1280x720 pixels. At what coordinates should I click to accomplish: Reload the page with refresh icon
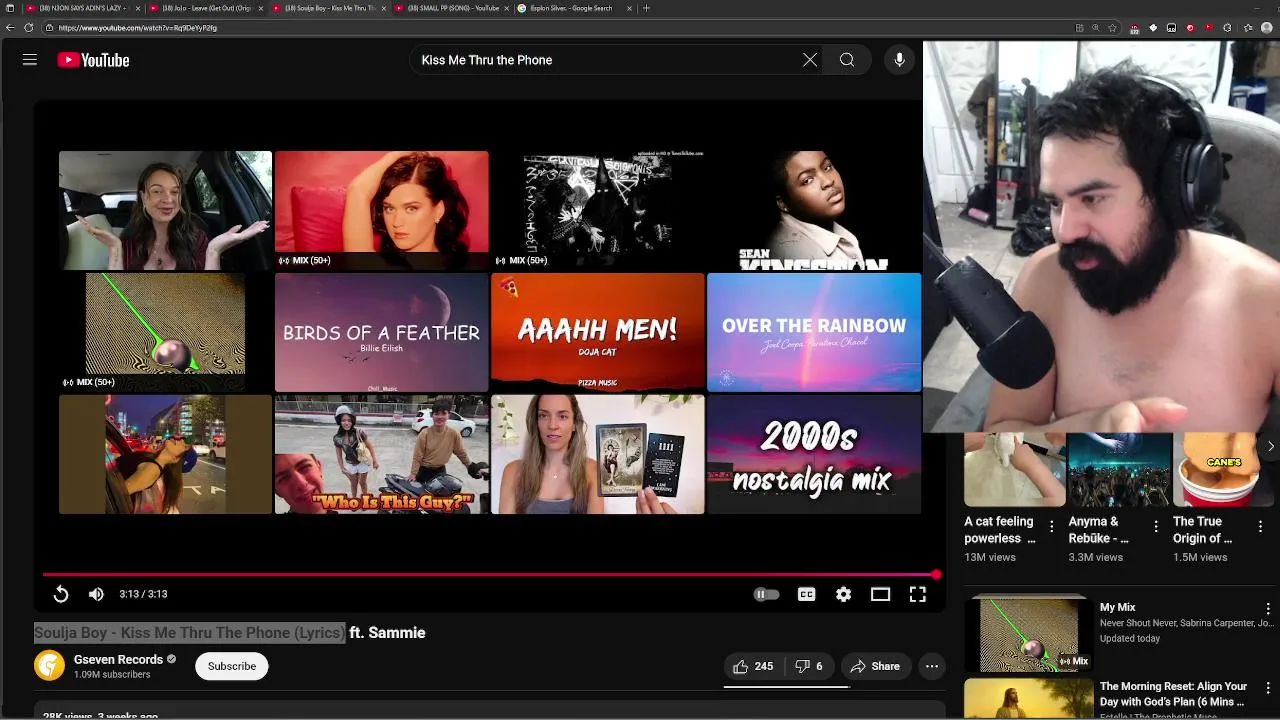point(28,28)
